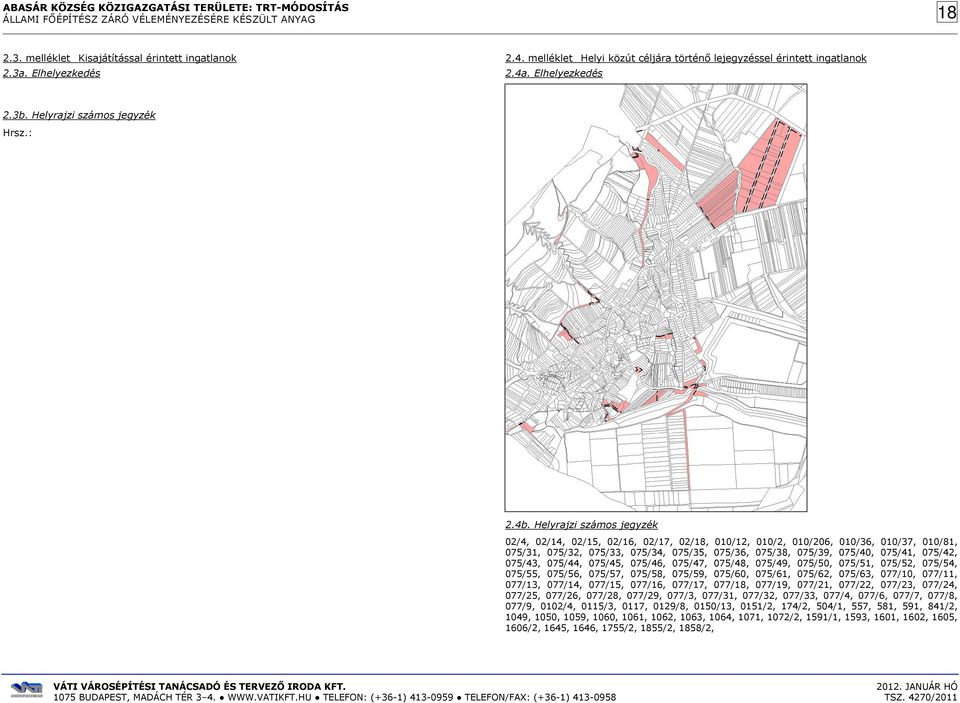Image resolution: width=960 pixels, height=703 pixels.
Task: Select parcel number '1606/2' in the list
Action: click(x=523, y=628)
